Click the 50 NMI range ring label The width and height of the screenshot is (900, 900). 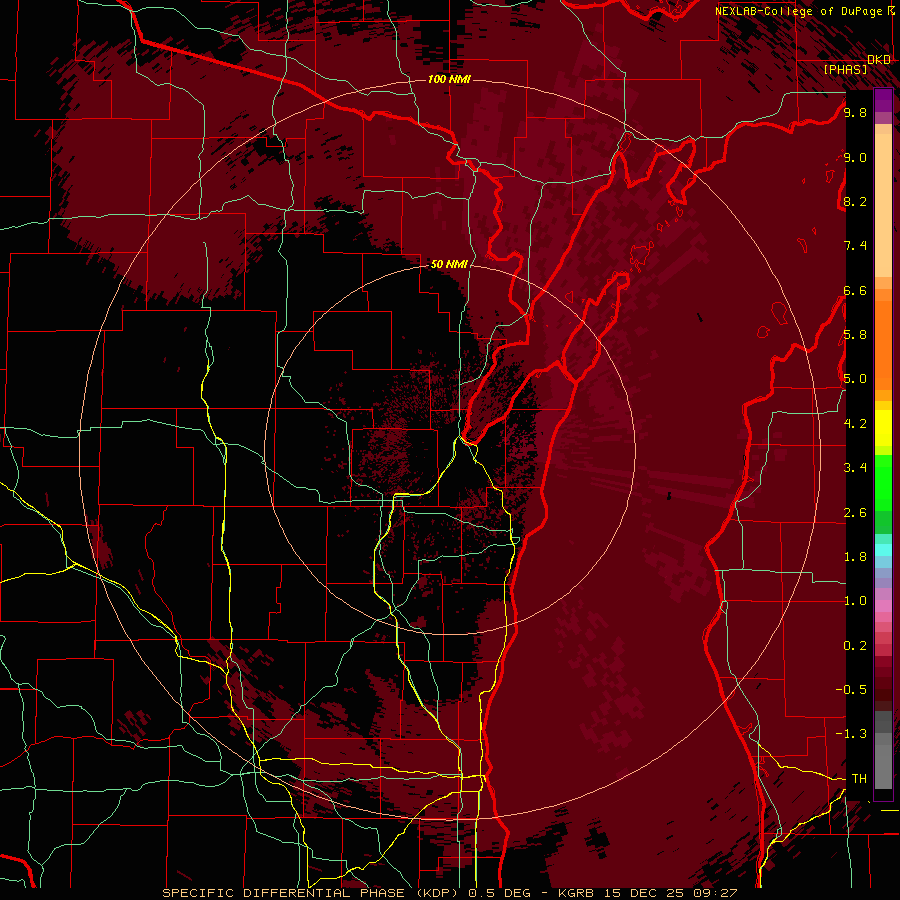449,264
